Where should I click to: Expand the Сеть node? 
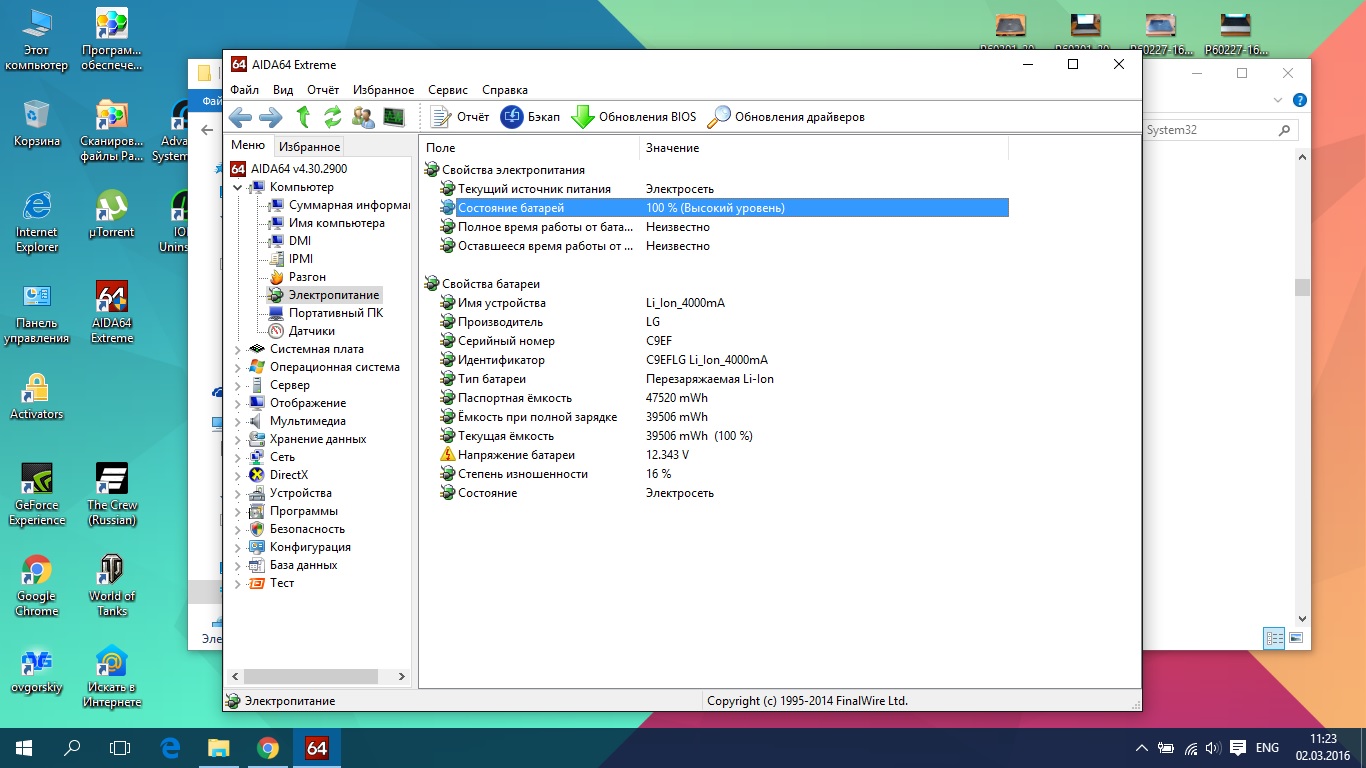238,457
